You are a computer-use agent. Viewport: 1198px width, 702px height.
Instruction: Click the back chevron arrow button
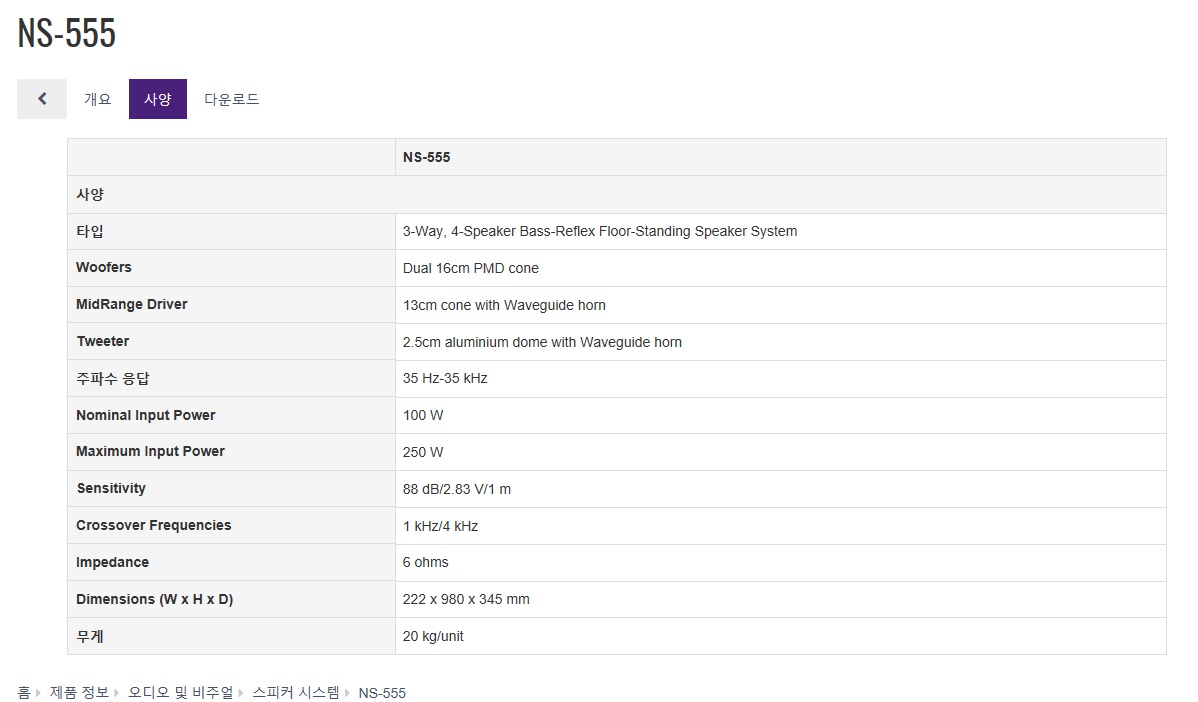point(42,99)
